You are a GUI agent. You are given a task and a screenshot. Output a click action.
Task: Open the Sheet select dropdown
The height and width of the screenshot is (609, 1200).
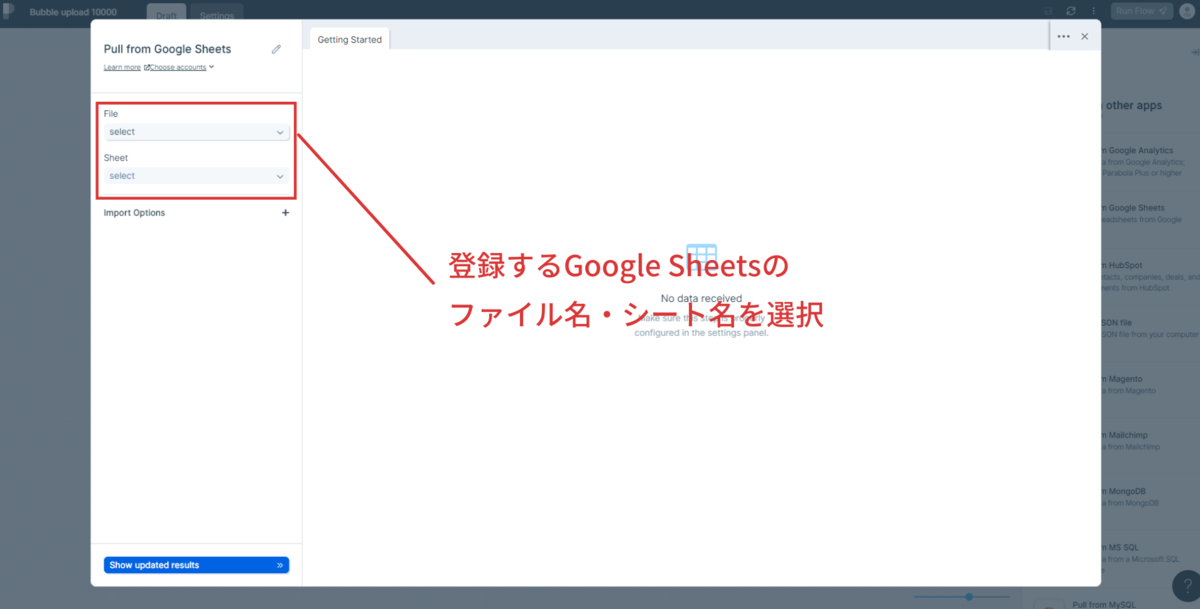click(x=197, y=176)
